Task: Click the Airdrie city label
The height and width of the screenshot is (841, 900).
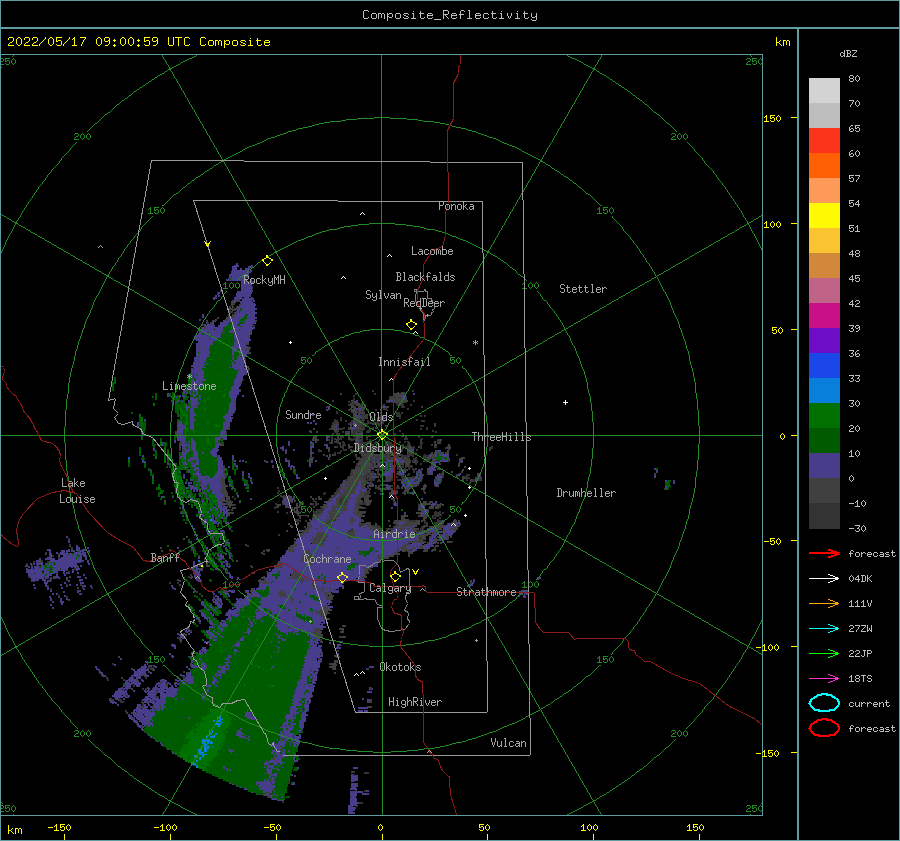Action: 394,534
